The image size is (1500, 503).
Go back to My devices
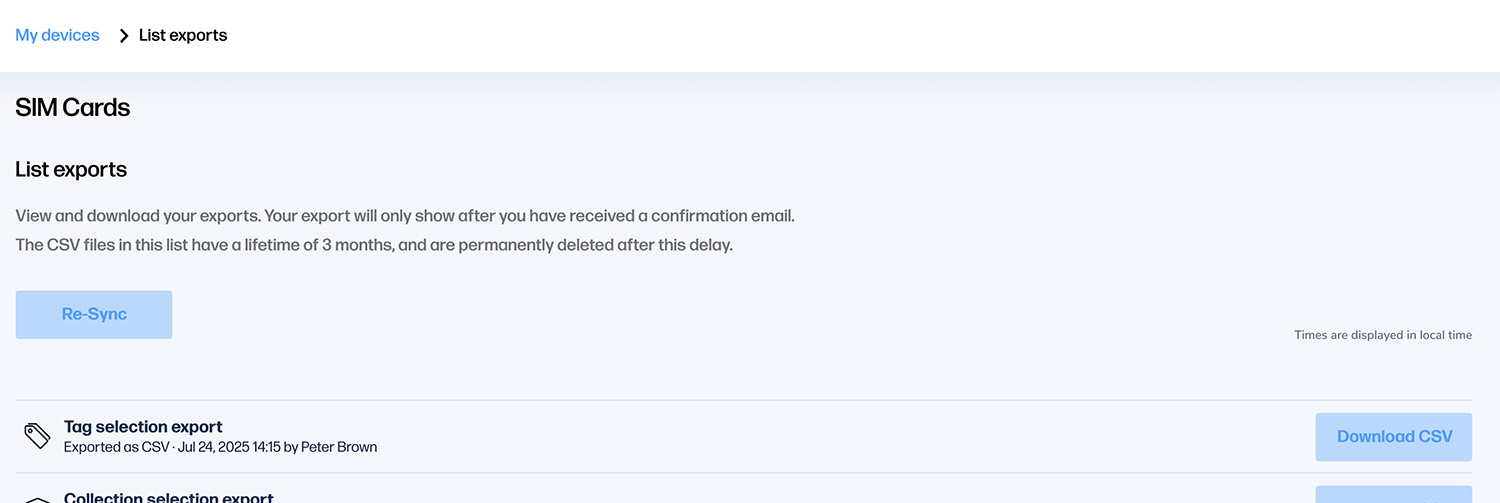click(x=57, y=35)
